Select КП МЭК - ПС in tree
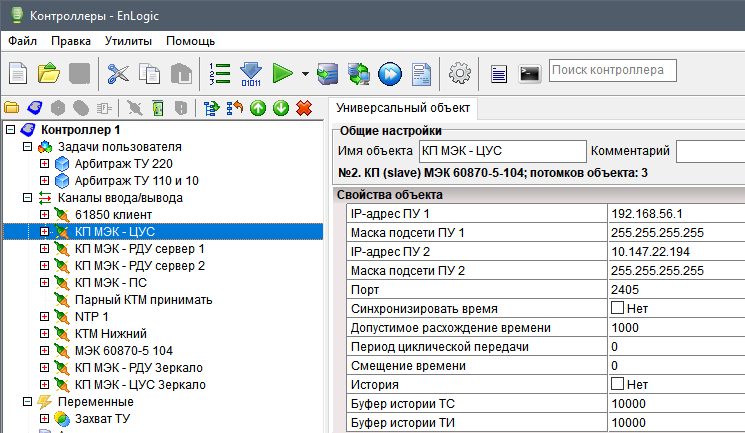This screenshot has height=433, width=745. pos(111,283)
